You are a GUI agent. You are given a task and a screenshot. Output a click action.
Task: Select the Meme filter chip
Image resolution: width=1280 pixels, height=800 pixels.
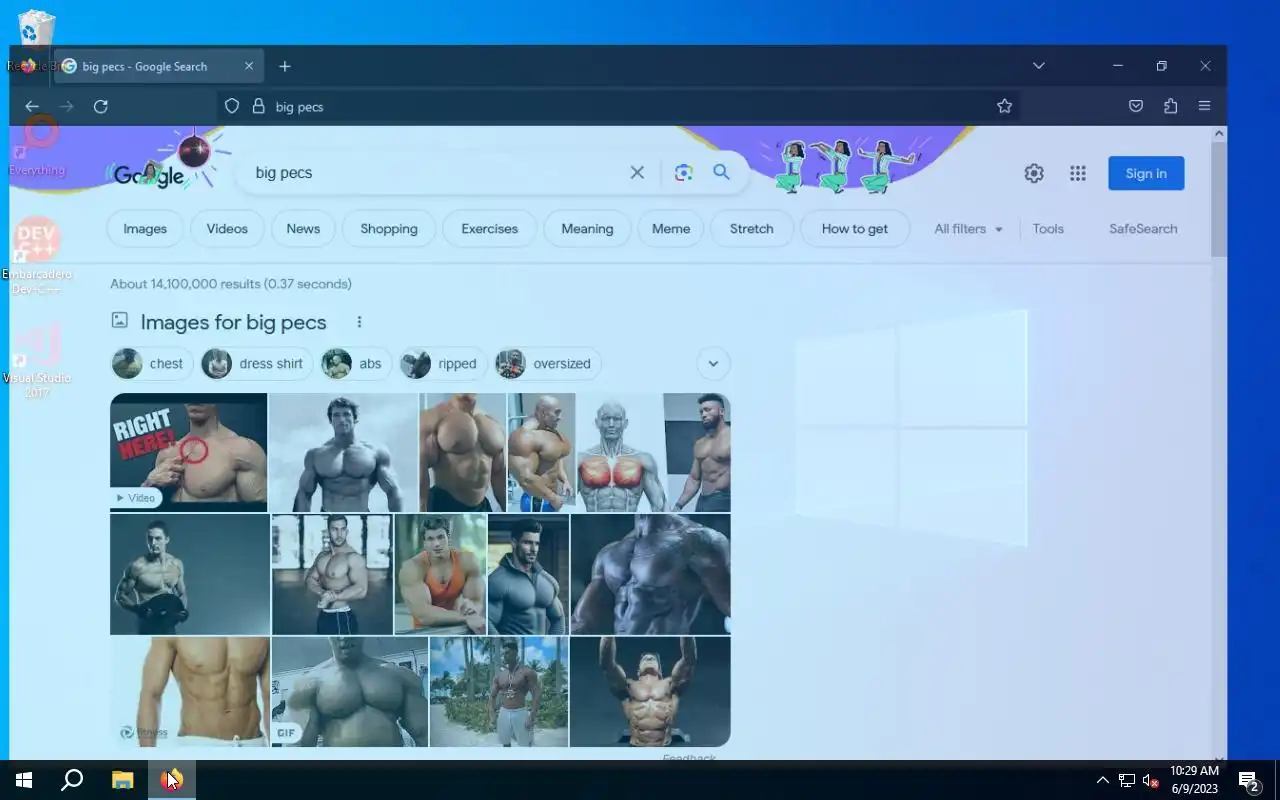click(x=671, y=229)
